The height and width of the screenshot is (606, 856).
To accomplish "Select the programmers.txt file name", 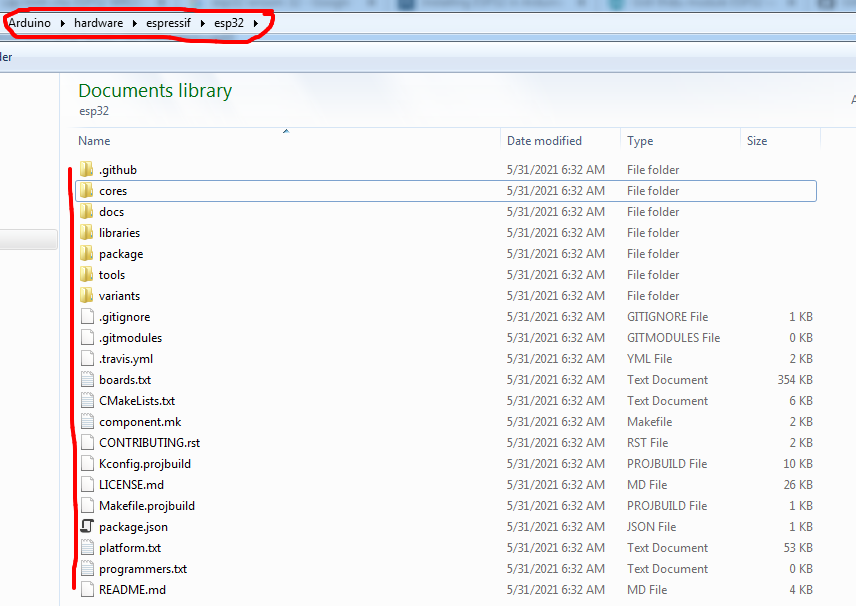I will coord(143,569).
